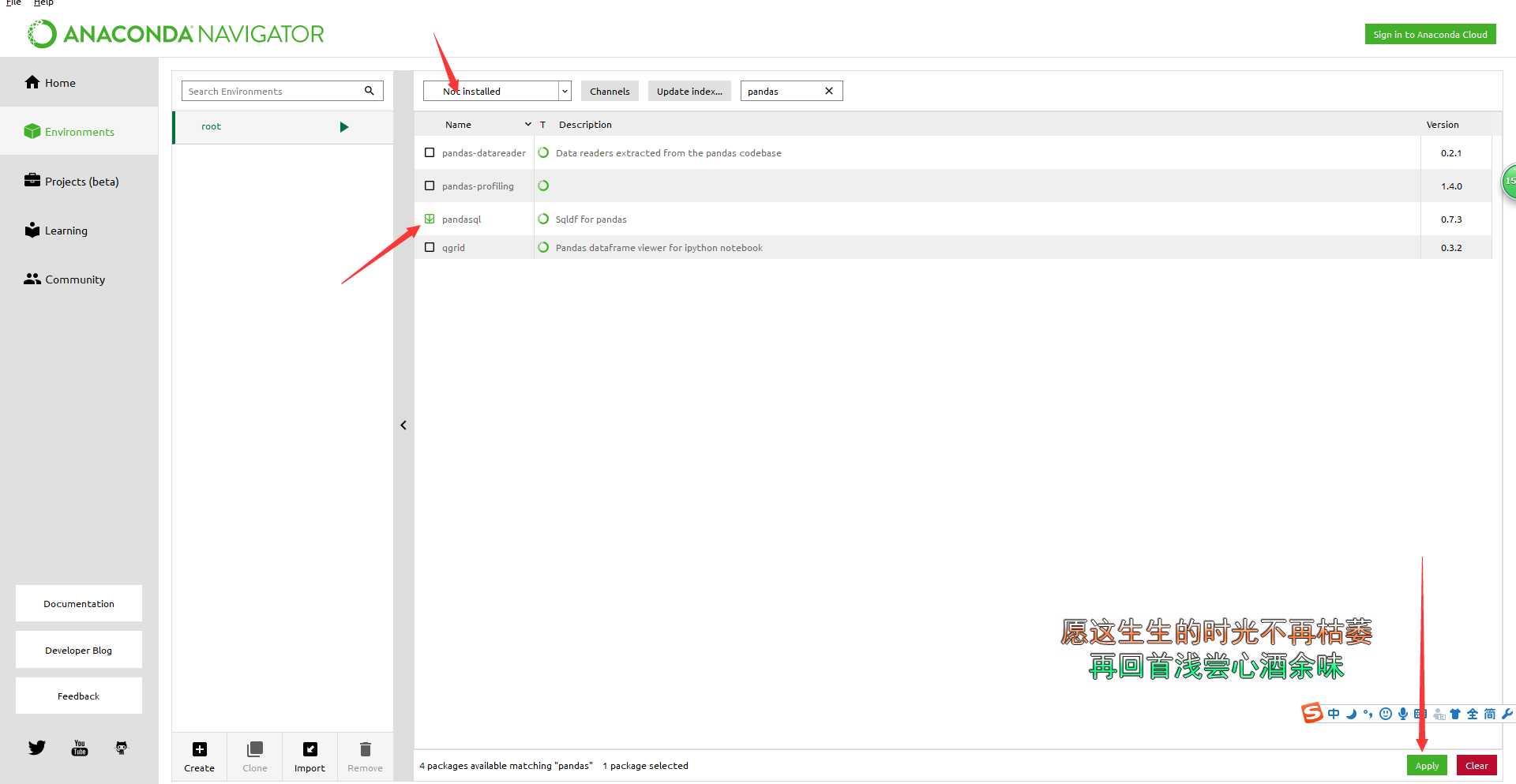The height and width of the screenshot is (784, 1516).
Task: Click version 1.4.0 of pandas-profiling
Action: point(1451,186)
